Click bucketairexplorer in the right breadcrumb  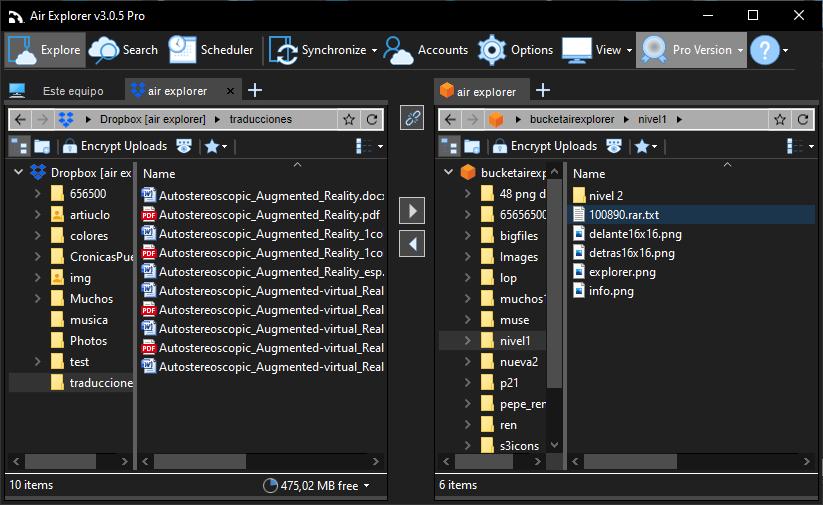(572, 119)
